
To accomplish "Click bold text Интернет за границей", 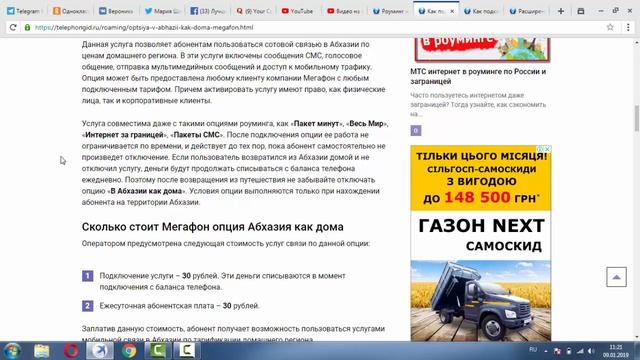I will [x=124, y=135].
